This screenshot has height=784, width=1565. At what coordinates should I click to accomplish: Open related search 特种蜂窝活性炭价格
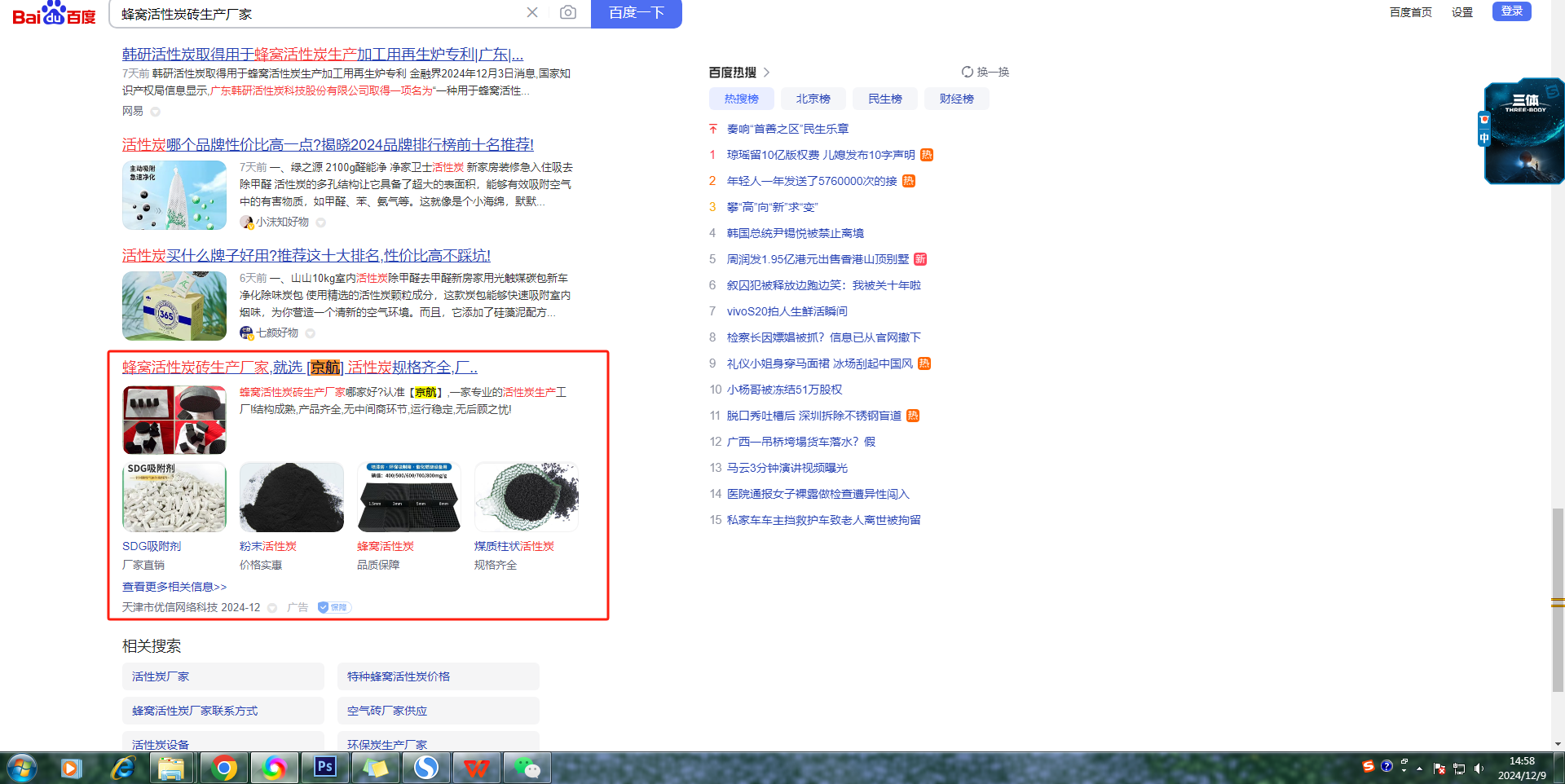pyautogui.click(x=439, y=676)
